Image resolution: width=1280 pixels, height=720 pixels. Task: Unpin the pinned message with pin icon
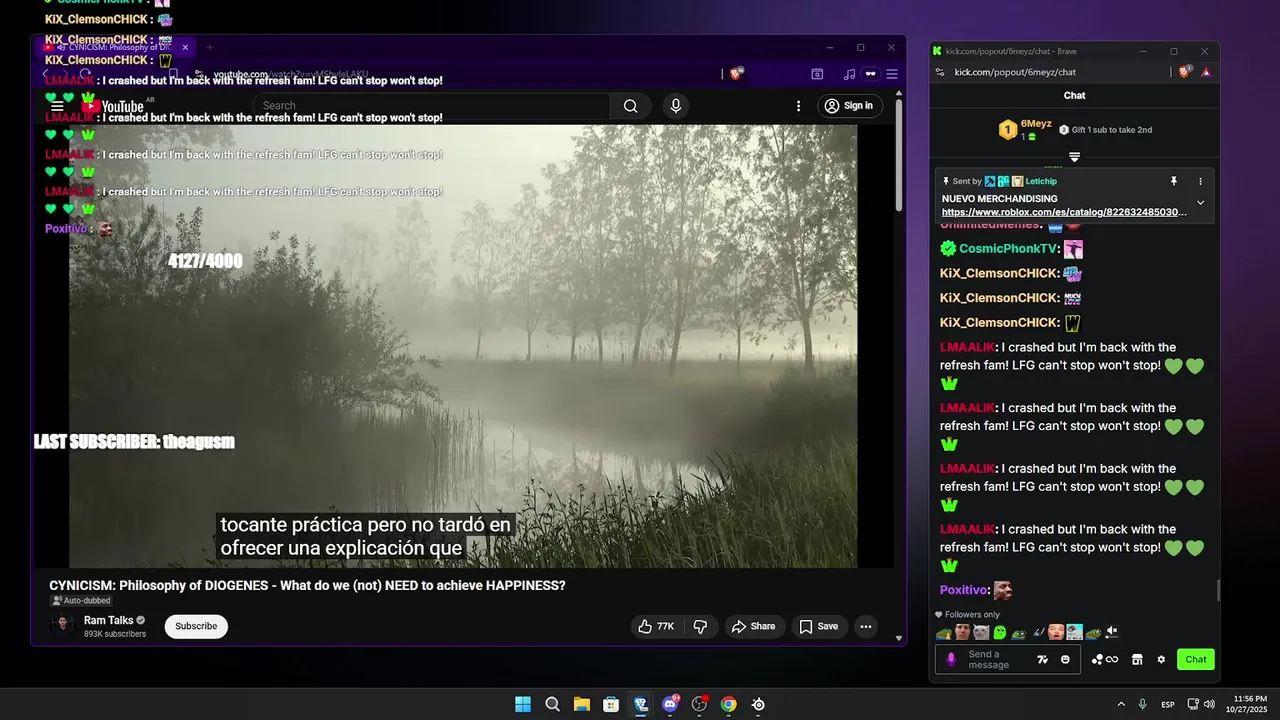[x=1174, y=182]
